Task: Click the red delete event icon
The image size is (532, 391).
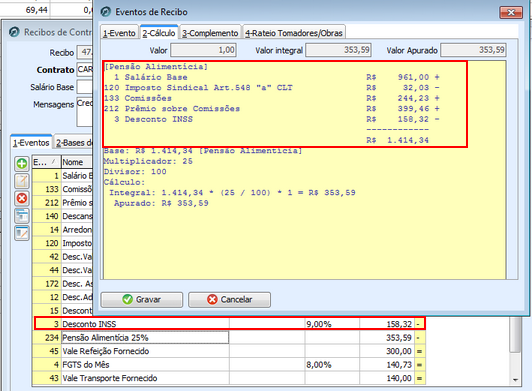Action: [22, 198]
